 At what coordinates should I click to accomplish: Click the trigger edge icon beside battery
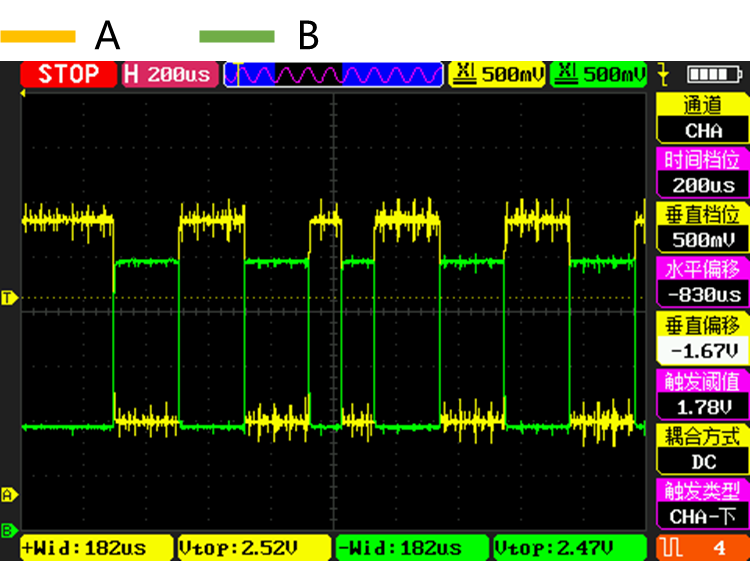click(x=663, y=74)
